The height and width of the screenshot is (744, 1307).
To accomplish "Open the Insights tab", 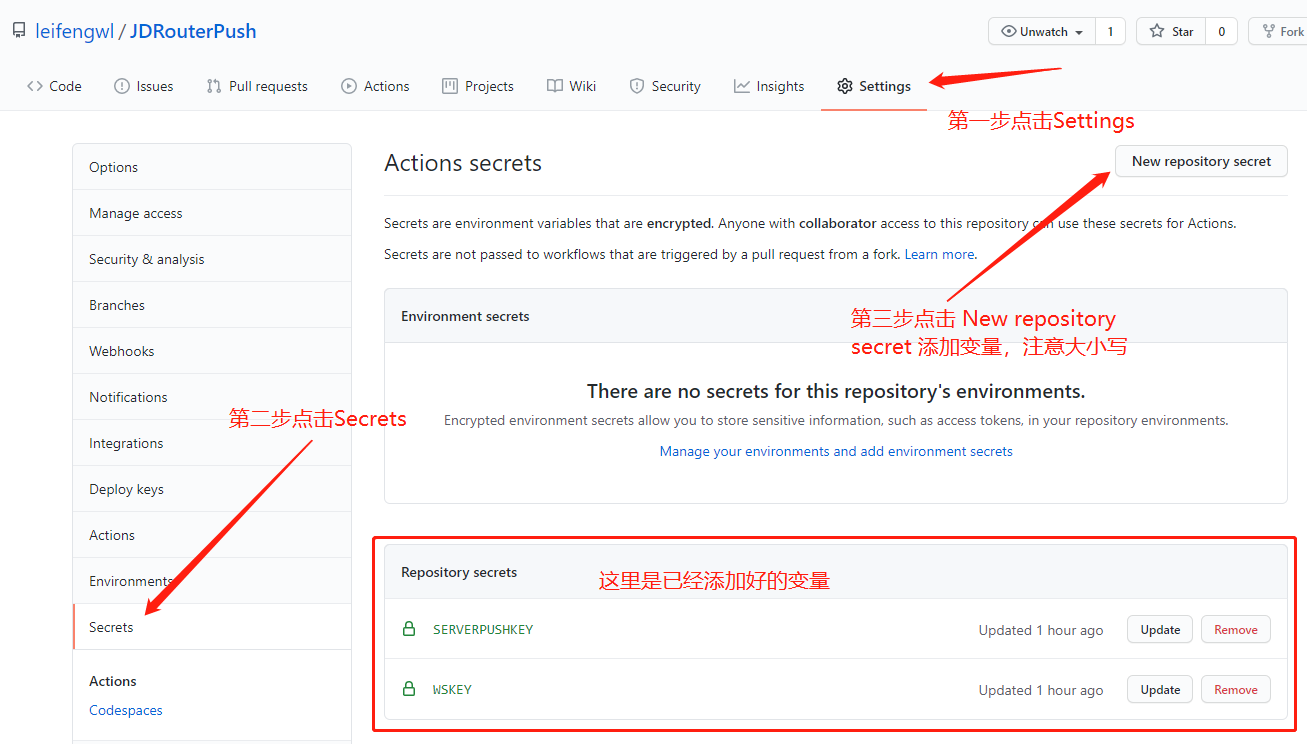I will pyautogui.click(x=769, y=86).
